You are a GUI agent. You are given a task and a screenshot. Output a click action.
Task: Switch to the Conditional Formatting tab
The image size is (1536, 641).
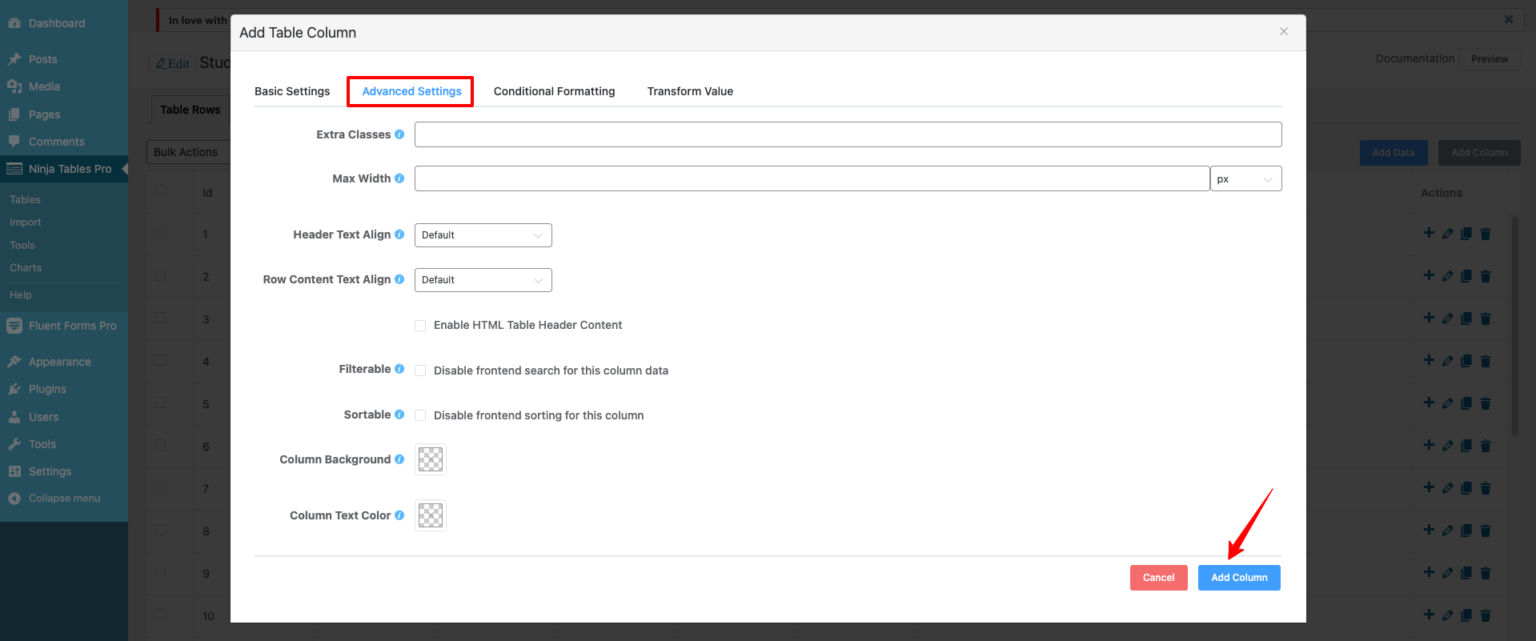554,91
